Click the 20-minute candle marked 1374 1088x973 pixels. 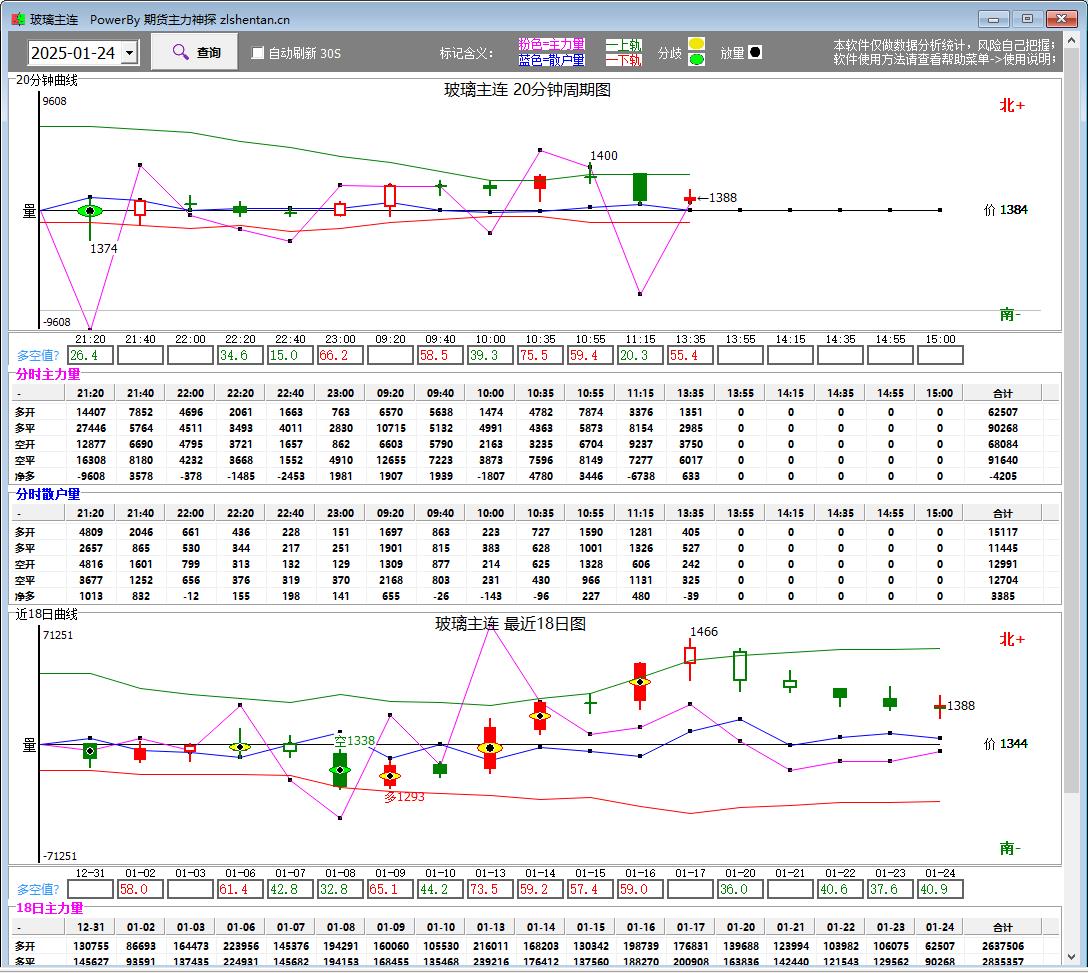coord(90,212)
